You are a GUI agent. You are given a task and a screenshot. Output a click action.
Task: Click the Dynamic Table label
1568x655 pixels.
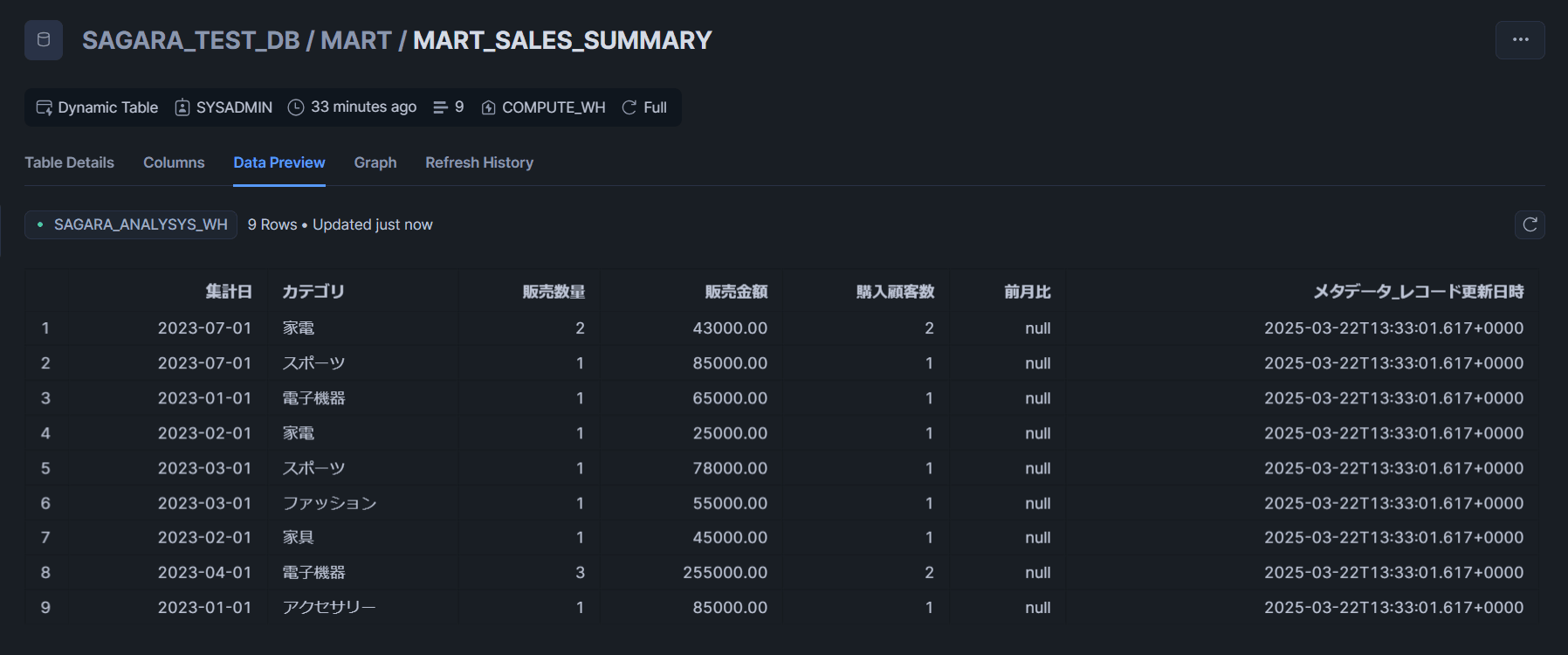108,107
